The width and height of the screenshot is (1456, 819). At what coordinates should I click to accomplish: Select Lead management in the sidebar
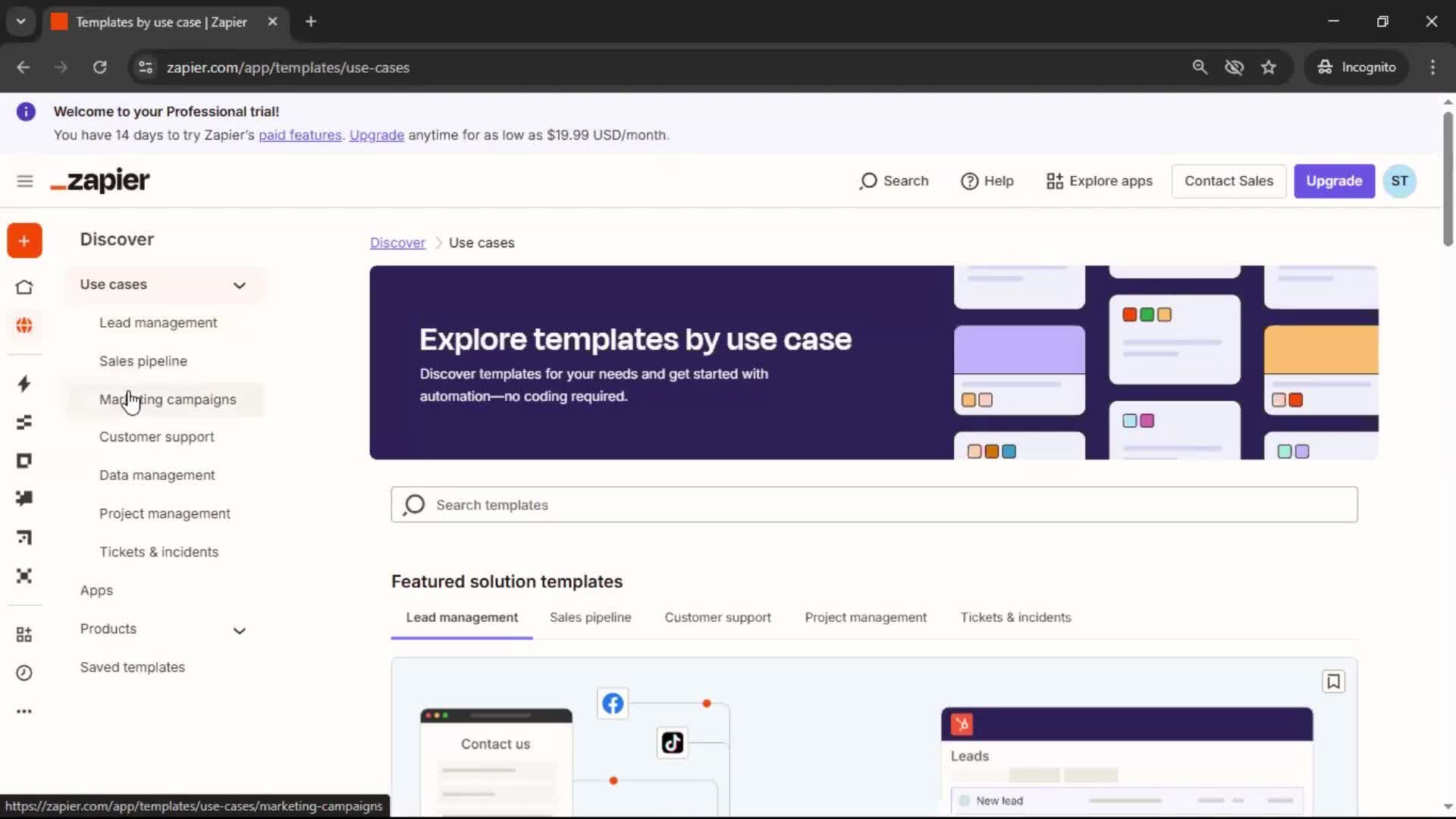tap(158, 323)
